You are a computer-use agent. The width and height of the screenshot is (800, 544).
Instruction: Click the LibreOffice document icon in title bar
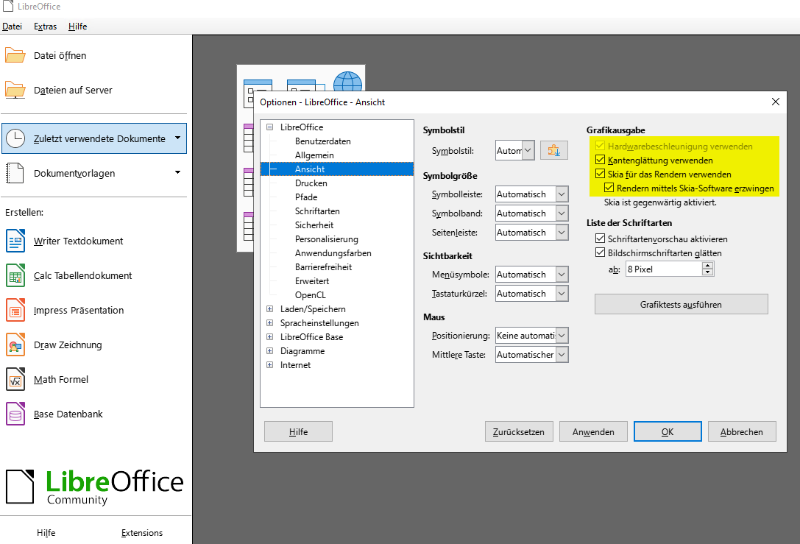(x=8, y=6)
